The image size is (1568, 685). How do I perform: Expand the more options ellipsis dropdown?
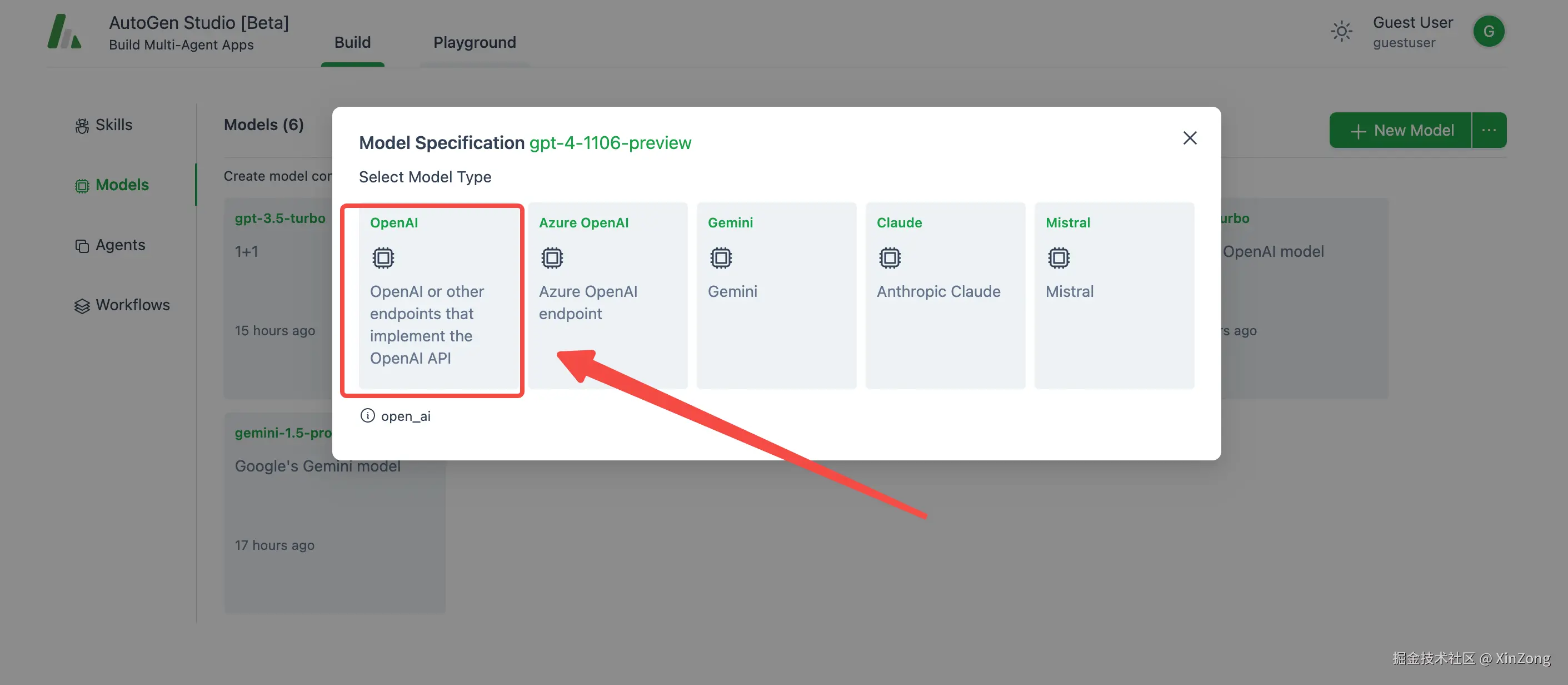pos(1489,130)
